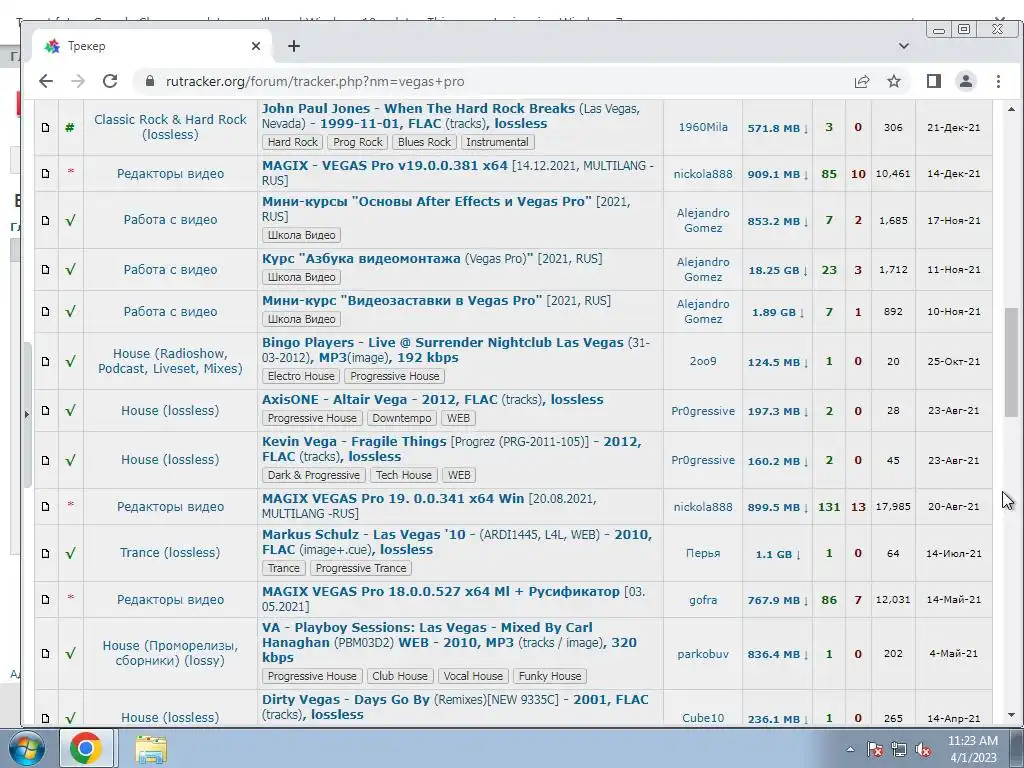The image size is (1024, 768).
Task: Close the Трекер tab
Action: (x=256, y=46)
